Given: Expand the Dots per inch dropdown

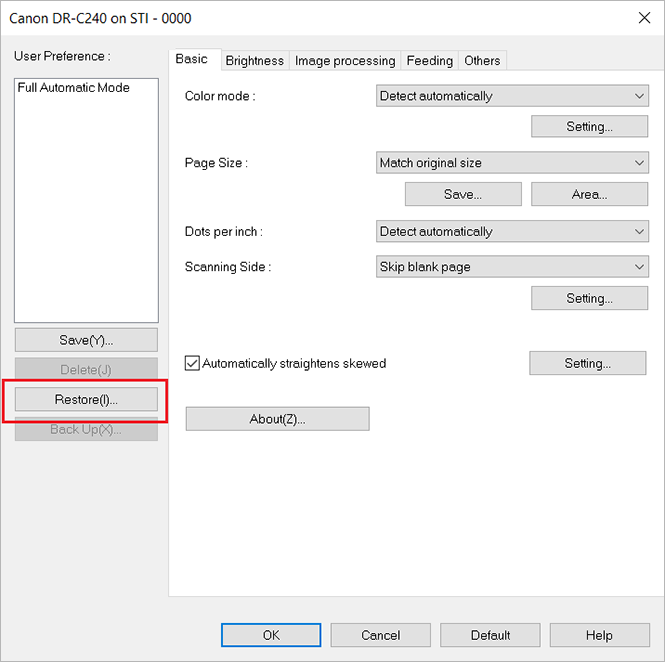Looking at the screenshot, I should point(512,232).
